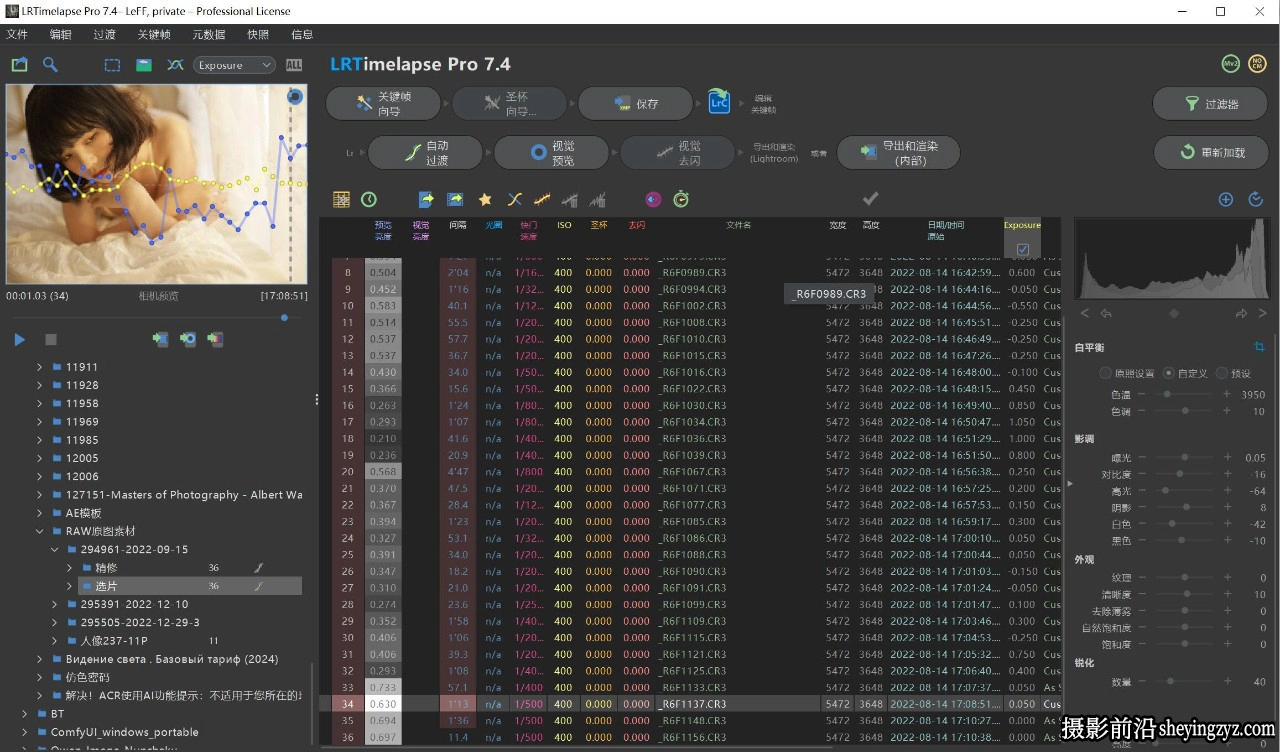Screen dimensions: 1280x752
Task: Select the 选片 folder in the tree
Action: pos(189,586)
